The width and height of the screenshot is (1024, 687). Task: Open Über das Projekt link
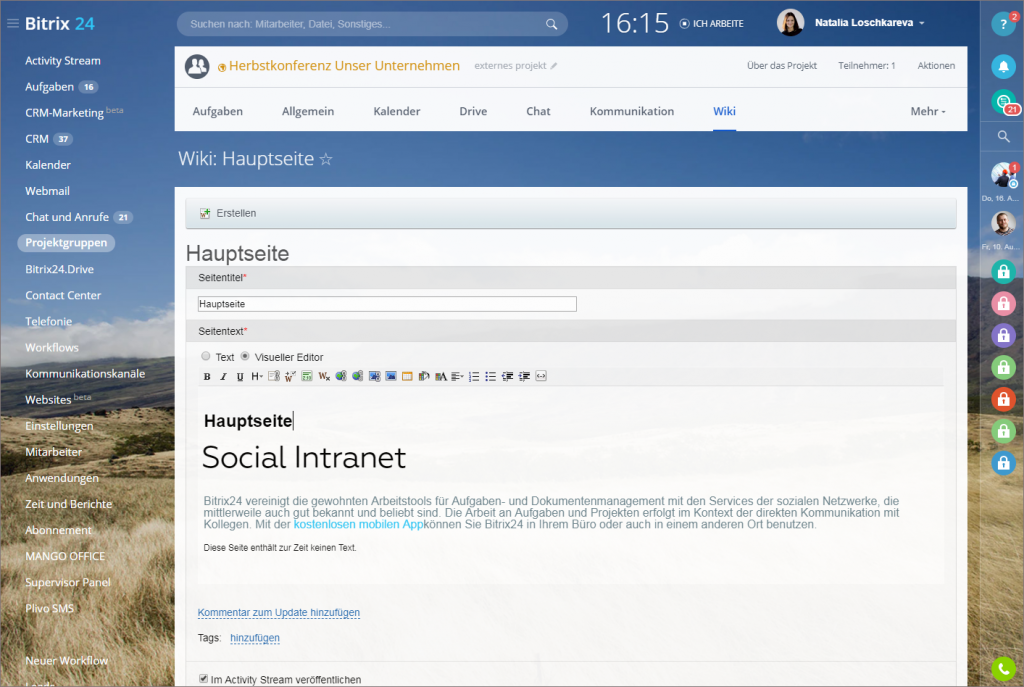coord(782,65)
